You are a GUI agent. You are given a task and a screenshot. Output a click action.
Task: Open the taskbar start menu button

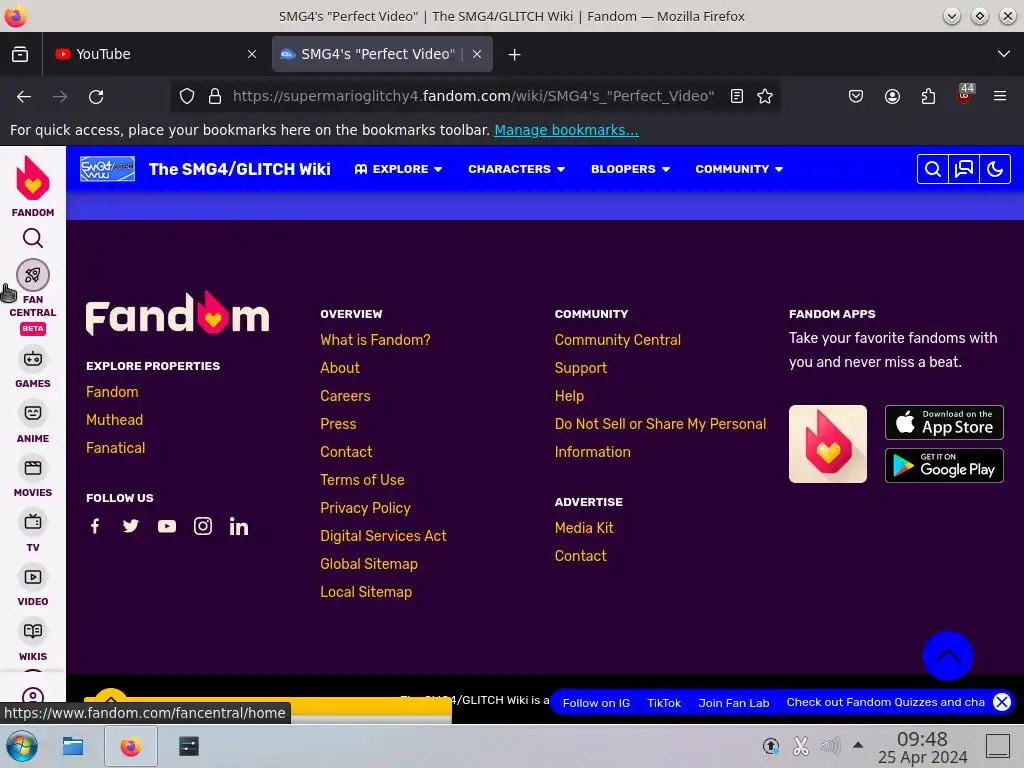coord(22,746)
